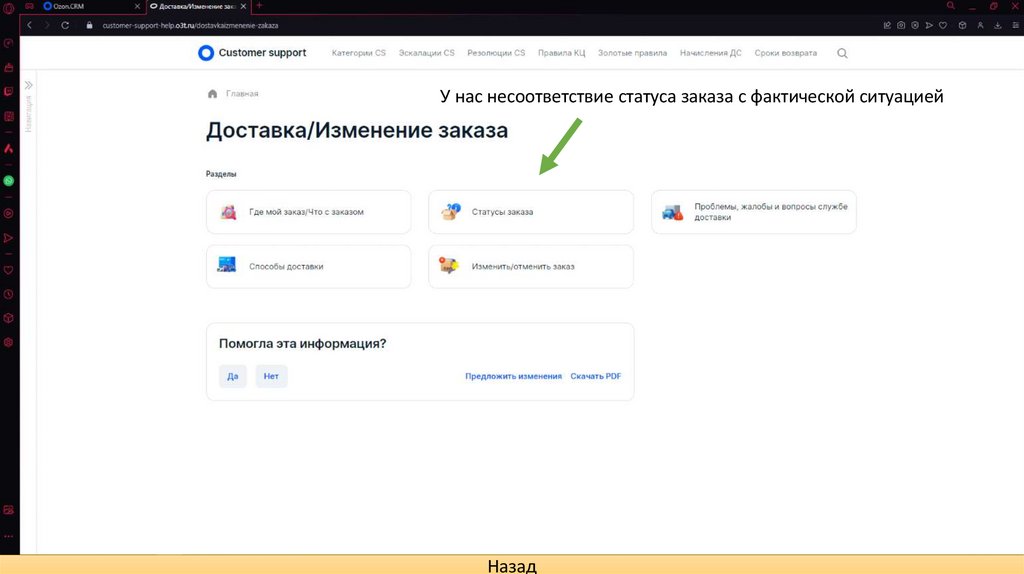Open Easy Setup menu icon at toolbar end
The image size is (1024, 574).
point(1016,25)
